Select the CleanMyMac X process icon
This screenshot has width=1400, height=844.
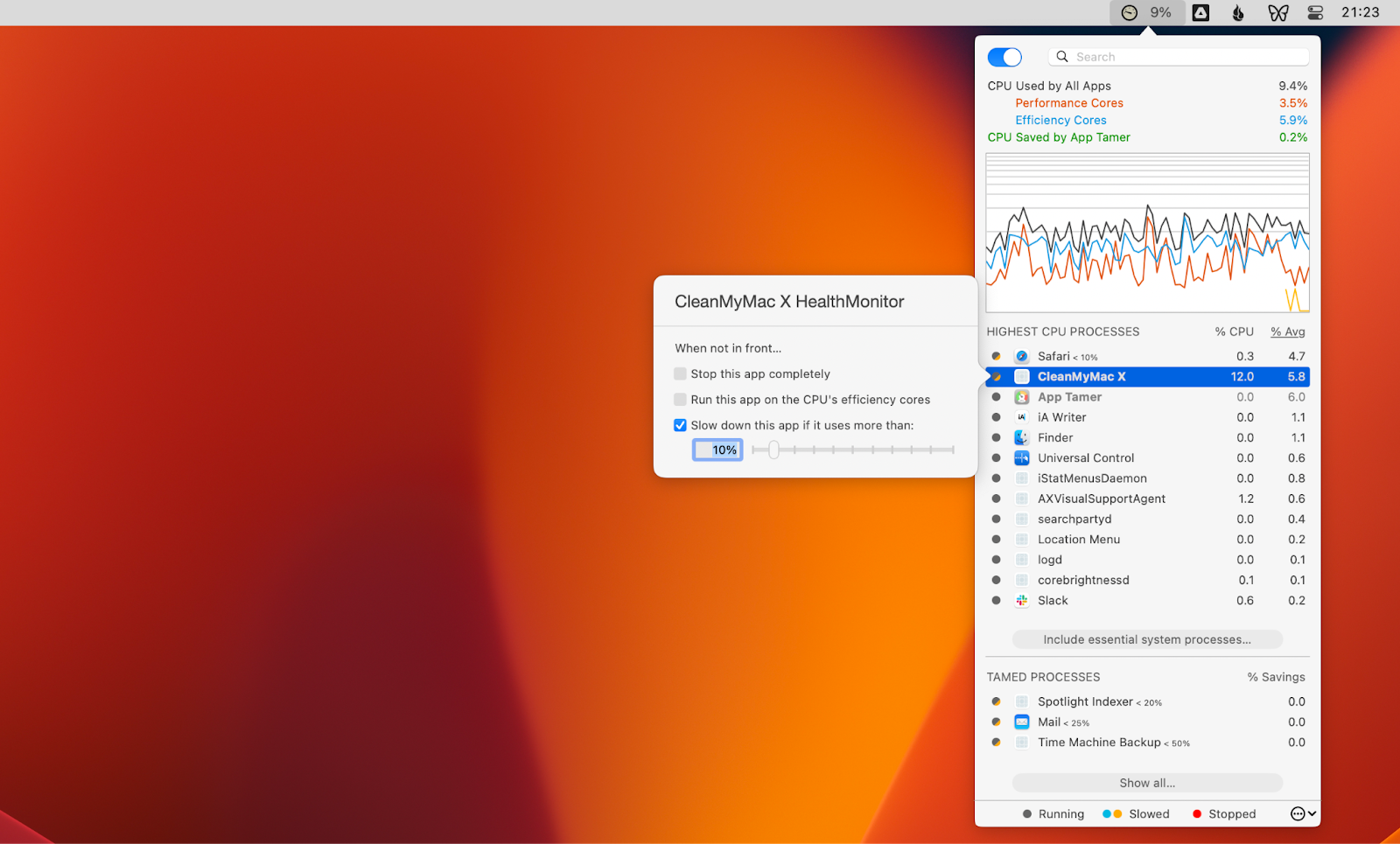pyautogui.click(x=1021, y=376)
